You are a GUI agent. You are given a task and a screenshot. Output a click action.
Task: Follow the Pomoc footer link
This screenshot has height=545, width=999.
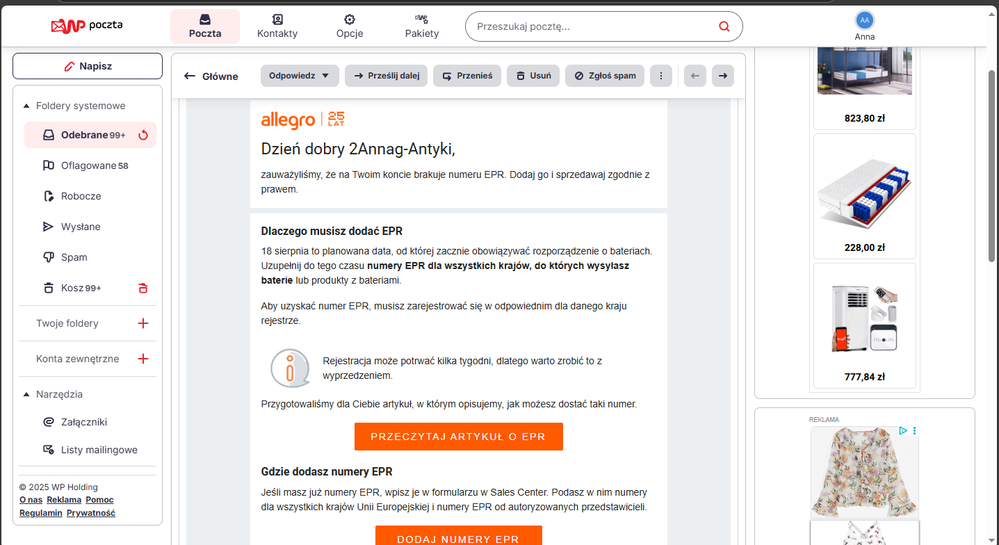tap(99, 500)
